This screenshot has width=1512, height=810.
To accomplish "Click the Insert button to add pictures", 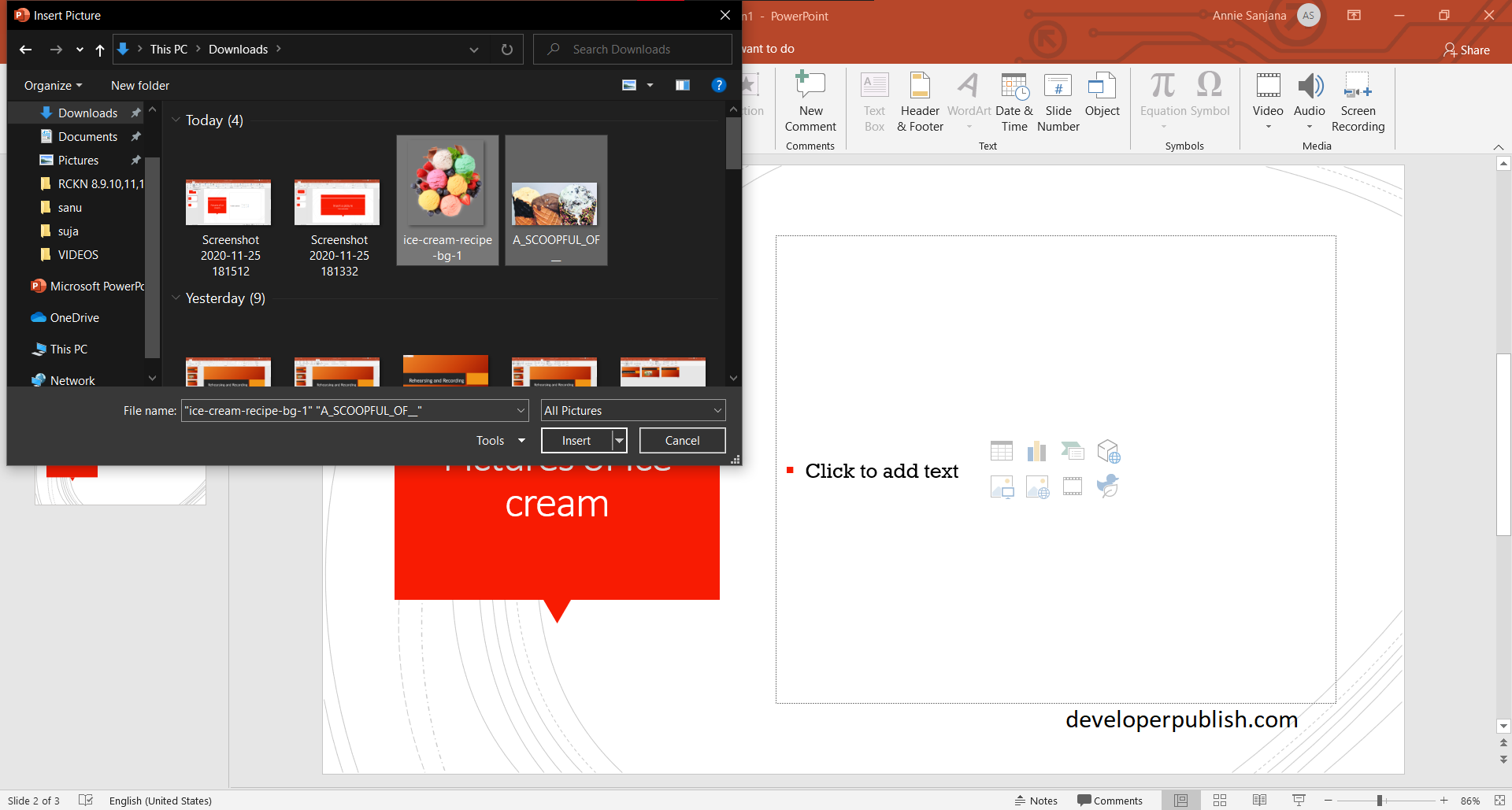I will click(576, 440).
